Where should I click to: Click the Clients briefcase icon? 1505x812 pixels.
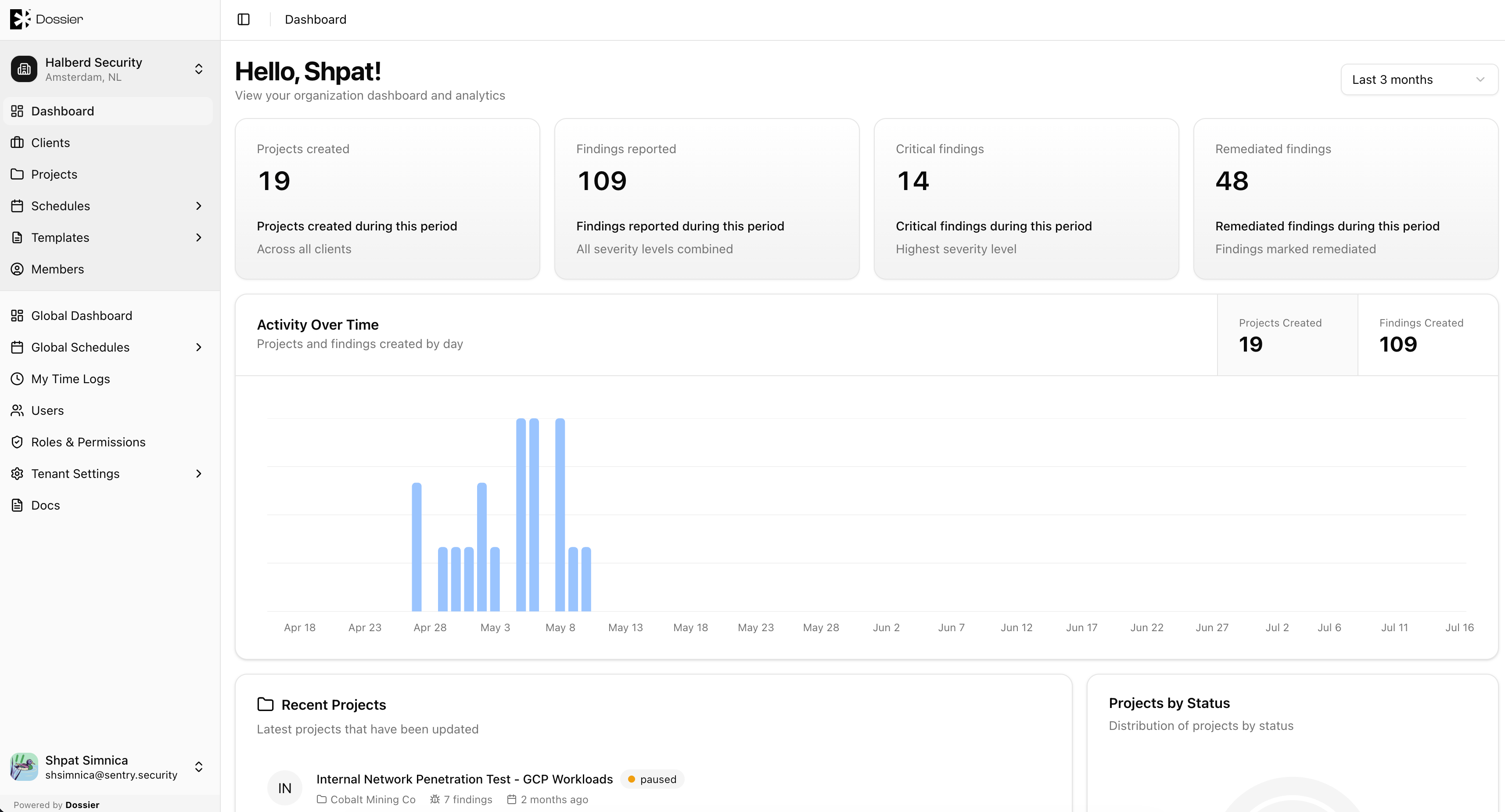17,143
